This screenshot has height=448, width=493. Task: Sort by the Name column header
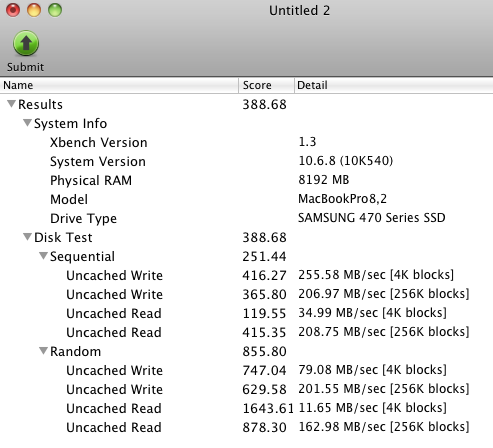tap(119, 85)
